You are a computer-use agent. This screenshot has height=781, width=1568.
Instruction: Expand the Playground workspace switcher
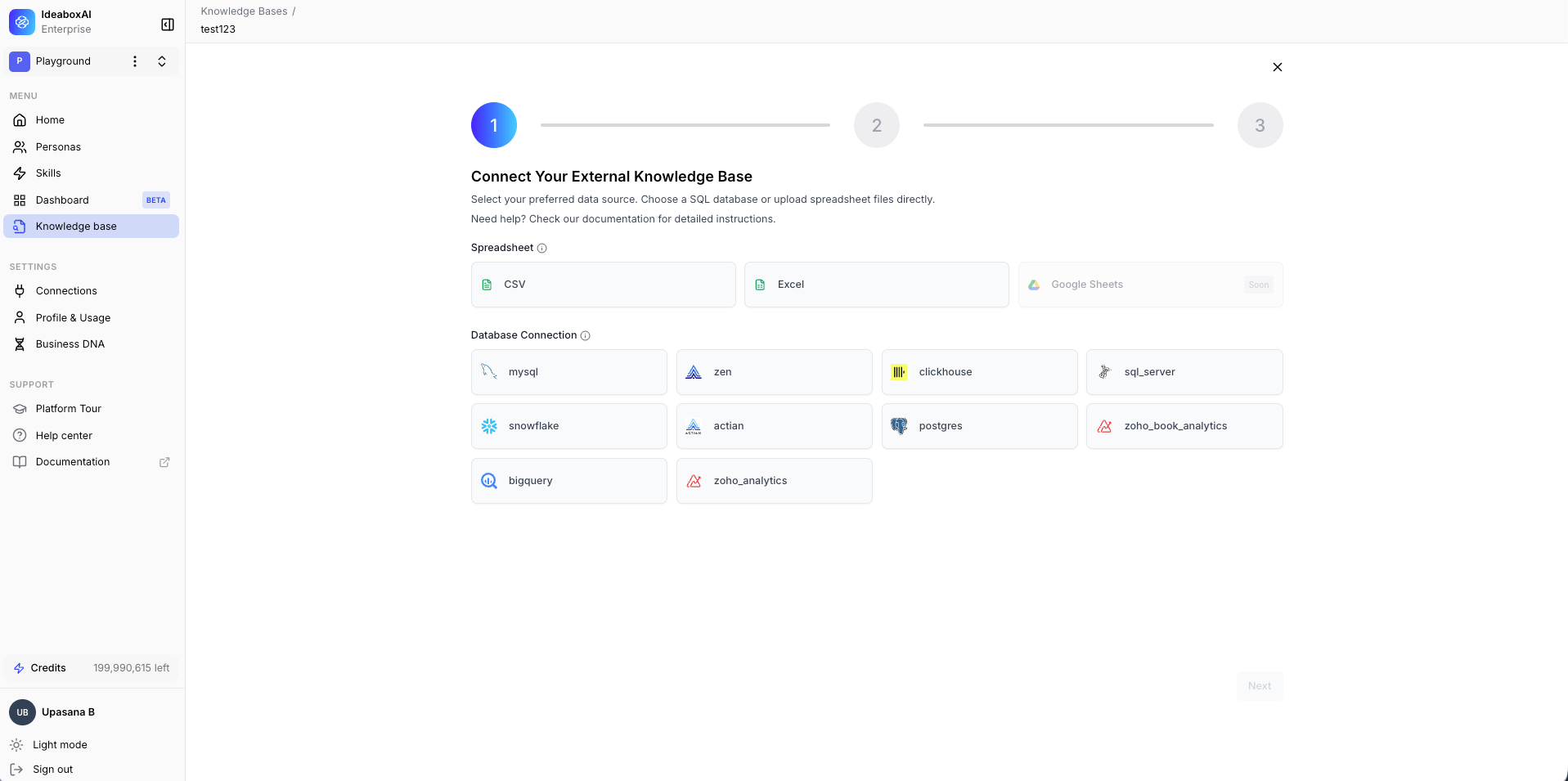(x=162, y=61)
